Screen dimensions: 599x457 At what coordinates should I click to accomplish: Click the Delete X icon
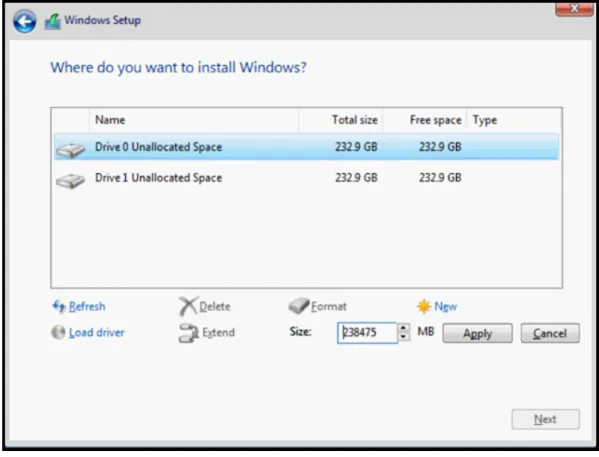click(x=188, y=306)
